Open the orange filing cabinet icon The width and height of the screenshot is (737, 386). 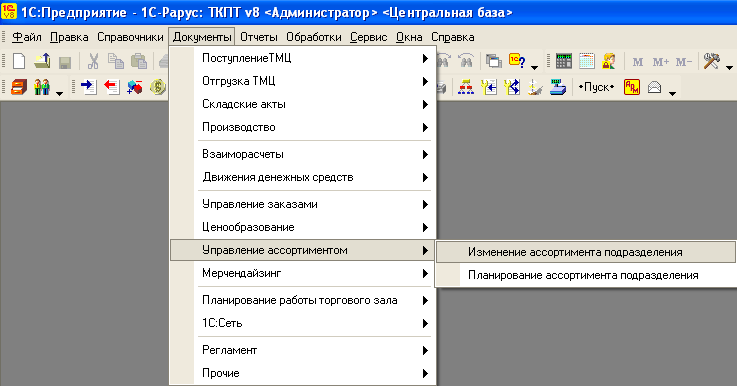tap(19, 87)
